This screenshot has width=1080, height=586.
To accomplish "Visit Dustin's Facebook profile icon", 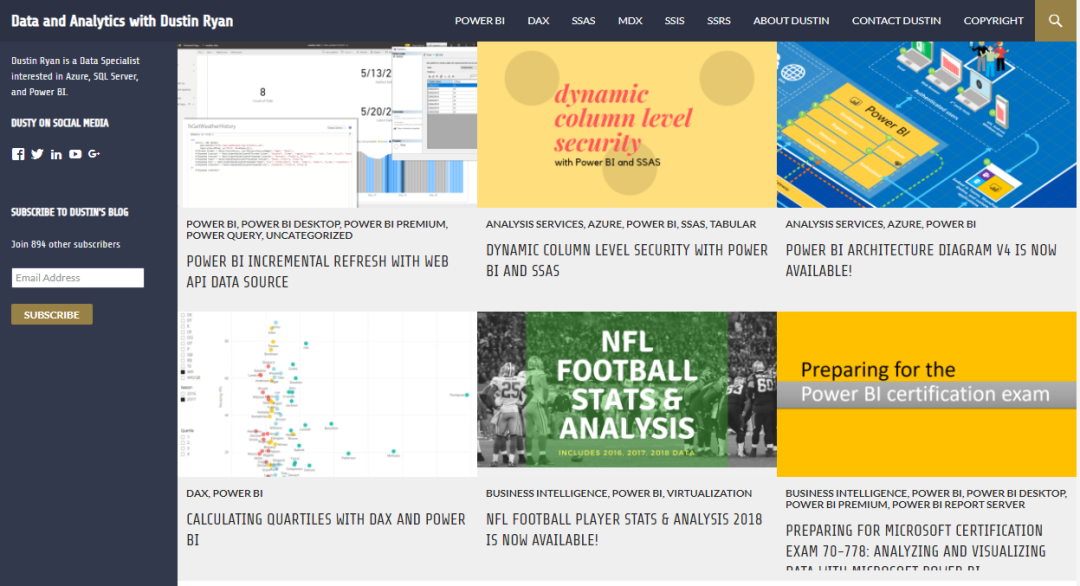I will point(18,154).
